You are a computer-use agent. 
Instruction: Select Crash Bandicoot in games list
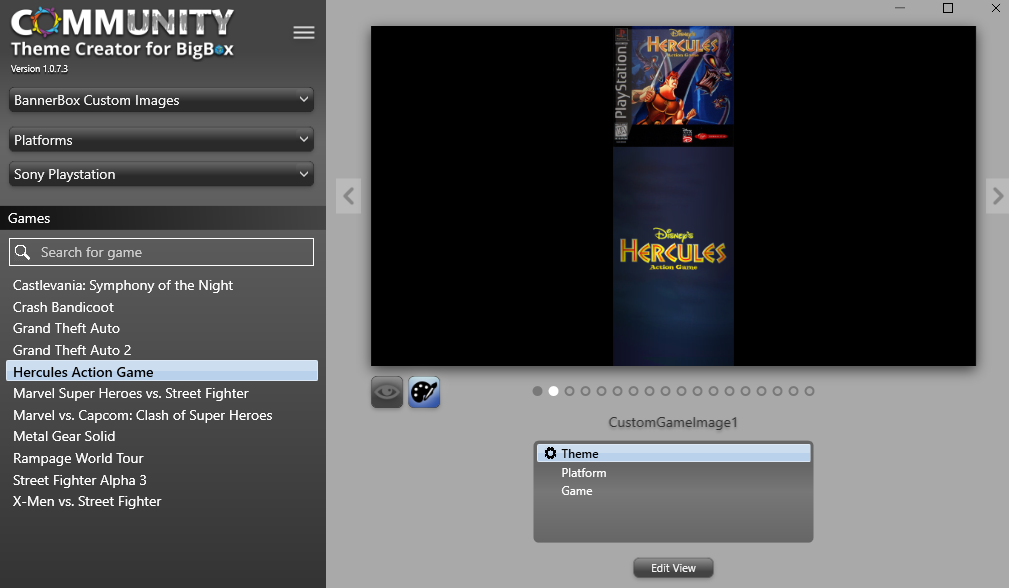tap(63, 307)
